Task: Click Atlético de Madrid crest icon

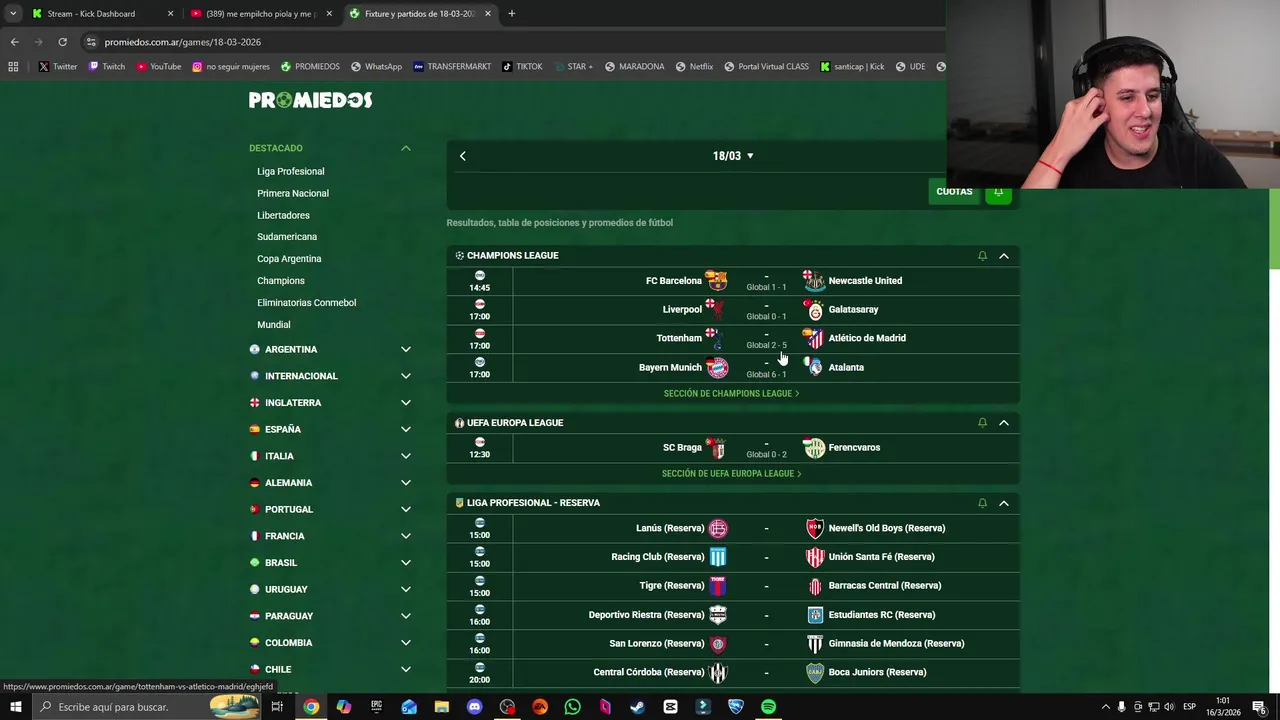Action: 814,339
